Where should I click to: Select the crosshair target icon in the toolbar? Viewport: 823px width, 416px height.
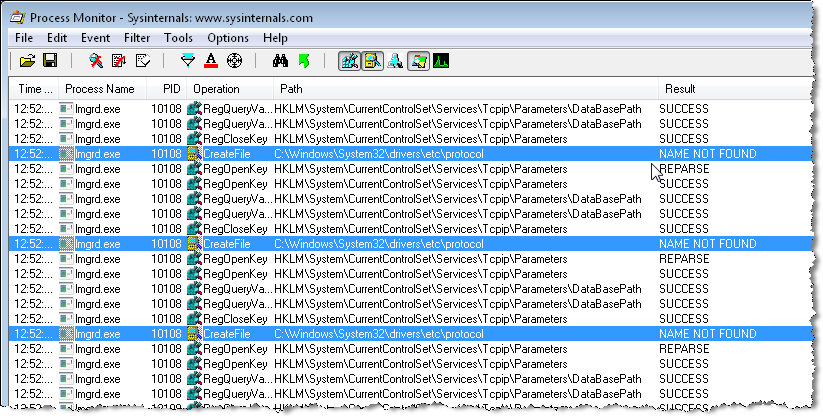tap(235, 61)
